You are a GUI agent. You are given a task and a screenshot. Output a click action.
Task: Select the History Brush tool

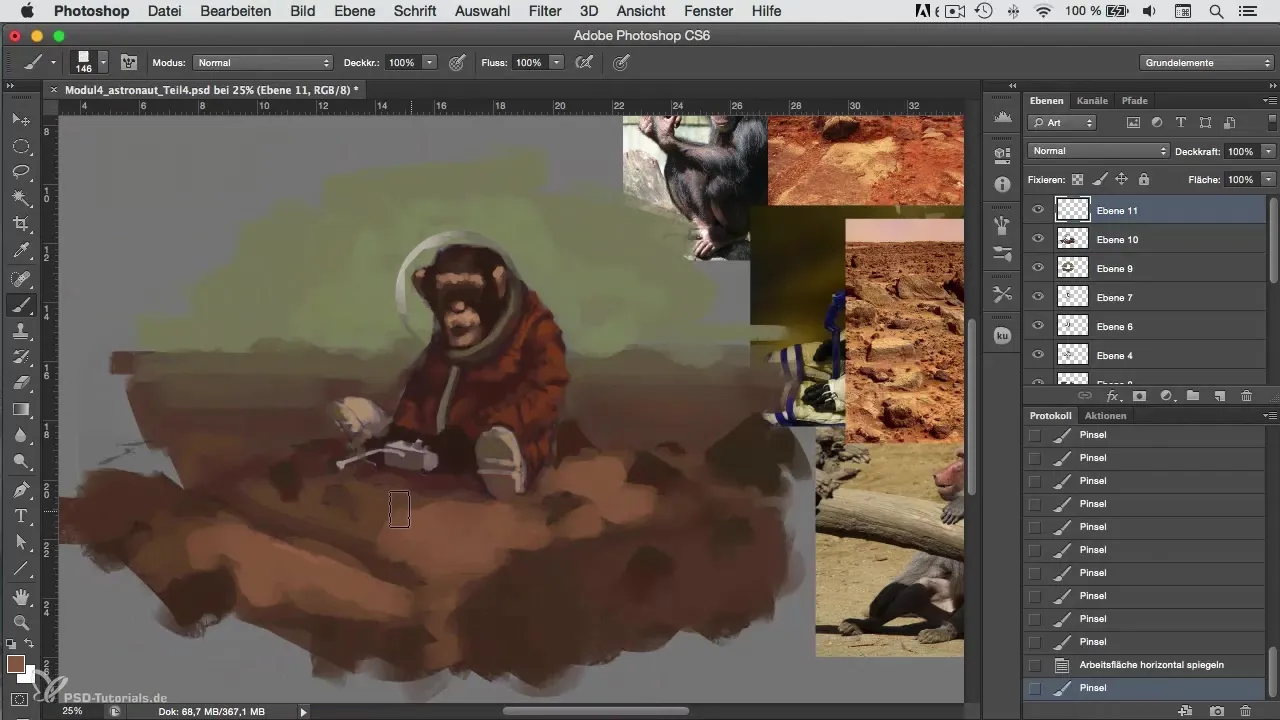21,357
